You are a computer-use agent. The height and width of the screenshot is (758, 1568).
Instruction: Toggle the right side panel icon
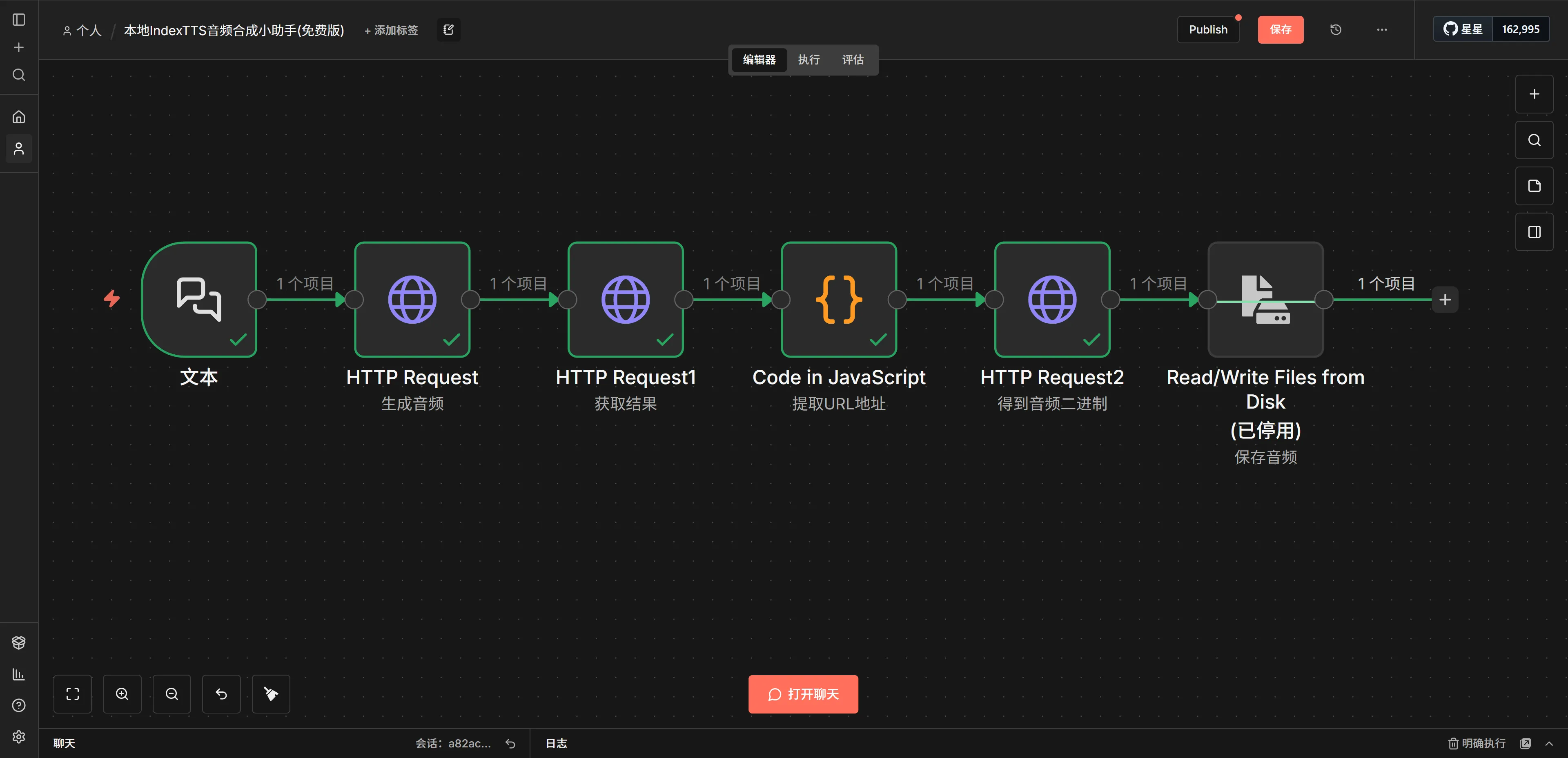[x=1534, y=232]
